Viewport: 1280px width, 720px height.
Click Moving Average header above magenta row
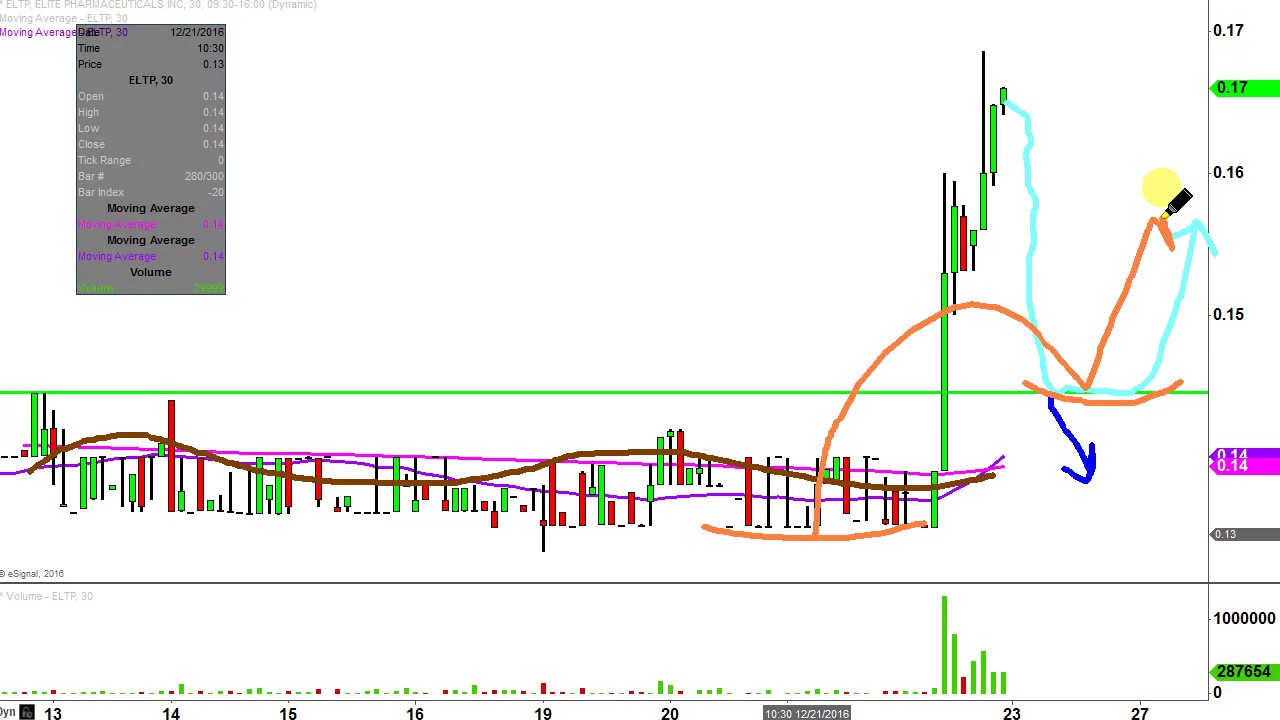tap(151, 208)
